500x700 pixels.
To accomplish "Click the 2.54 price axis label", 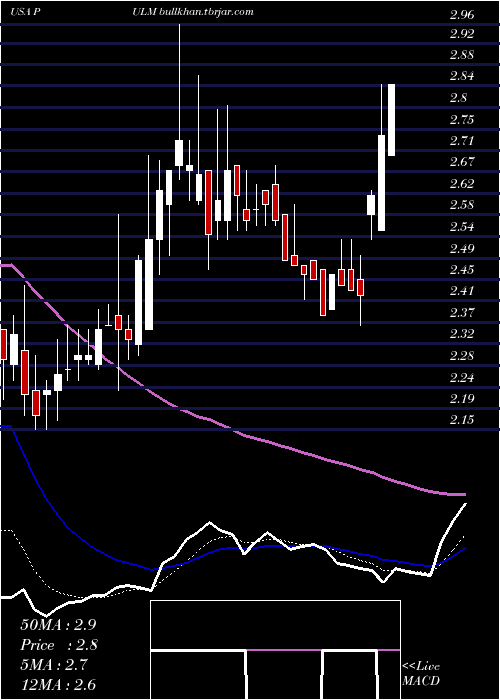I will [462, 226].
